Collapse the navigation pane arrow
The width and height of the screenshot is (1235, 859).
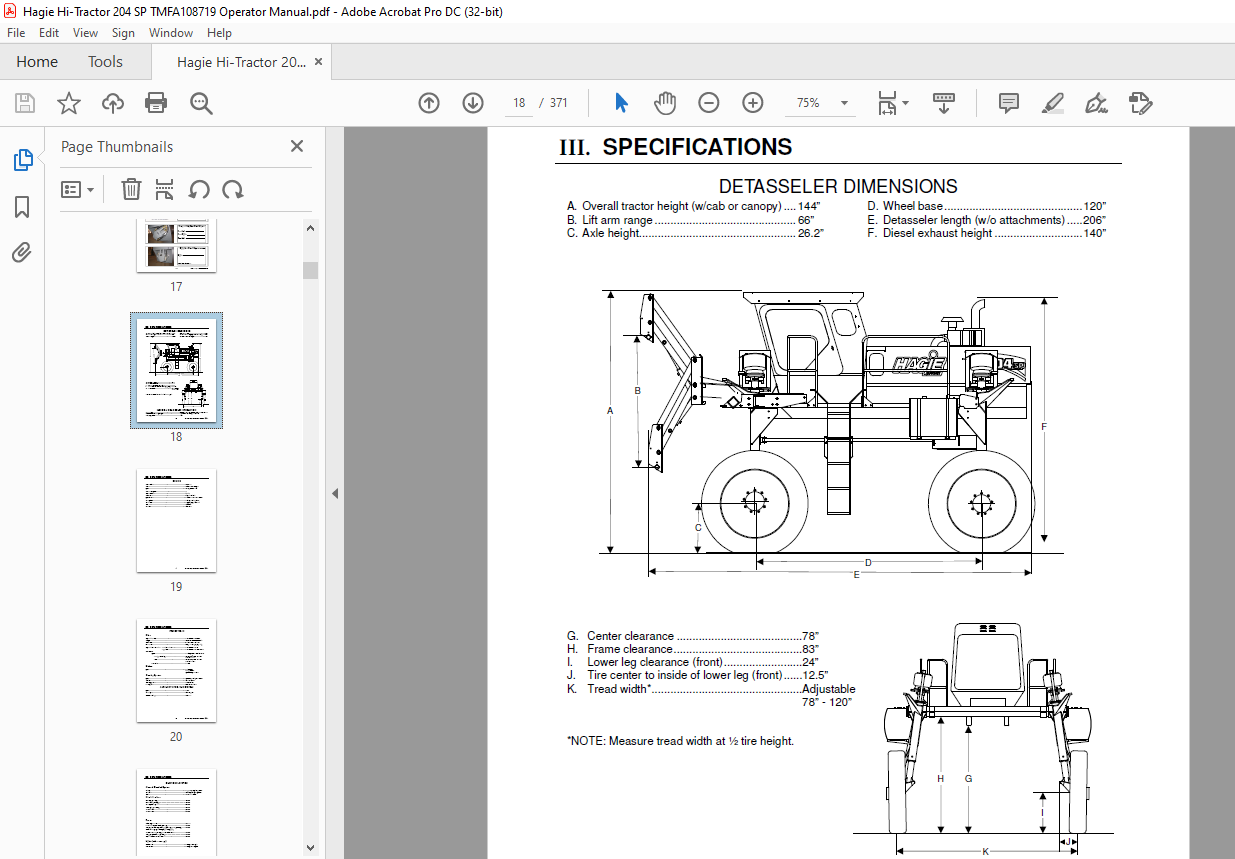[x=335, y=493]
